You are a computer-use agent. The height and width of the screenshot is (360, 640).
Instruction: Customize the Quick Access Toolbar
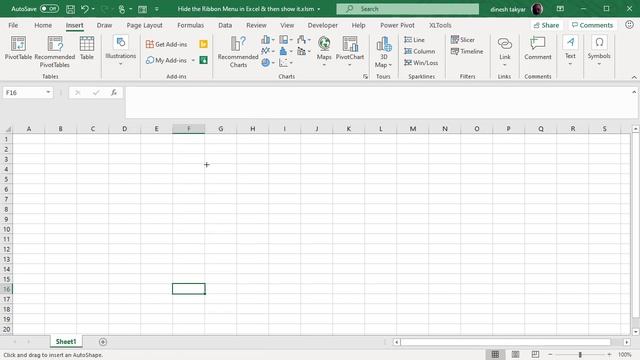click(x=156, y=9)
